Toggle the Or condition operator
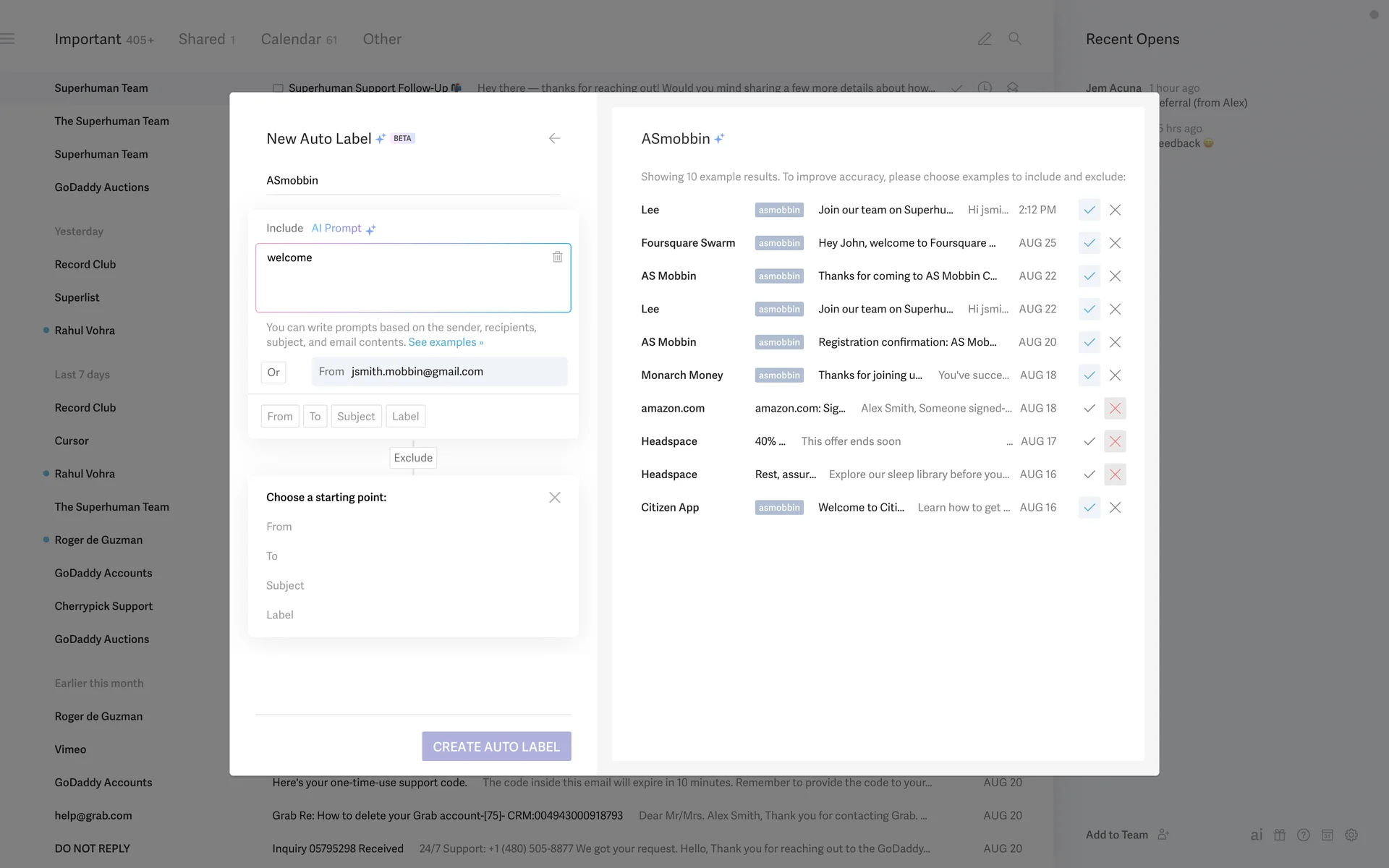This screenshot has height=868, width=1389. 273,373
